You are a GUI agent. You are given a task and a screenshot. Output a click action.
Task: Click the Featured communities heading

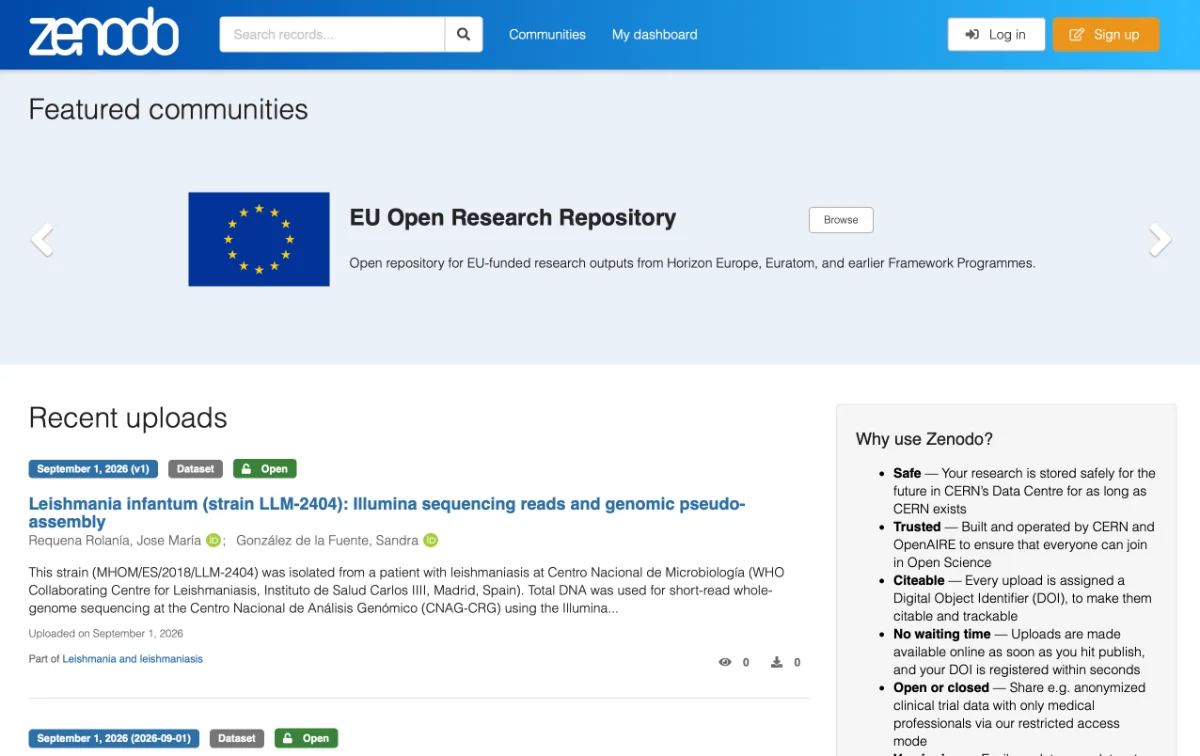point(168,109)
